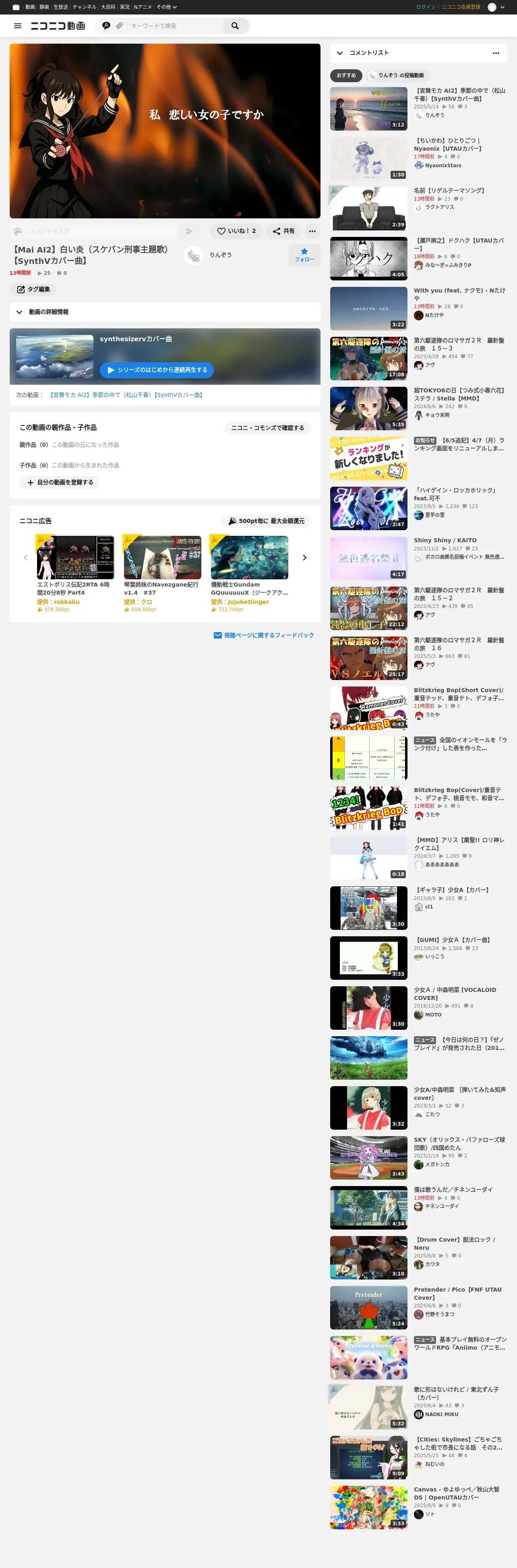Viewport: 517px width, 1568px height.
Task: Select the おすすめ tab
Action: click(346, 75)
